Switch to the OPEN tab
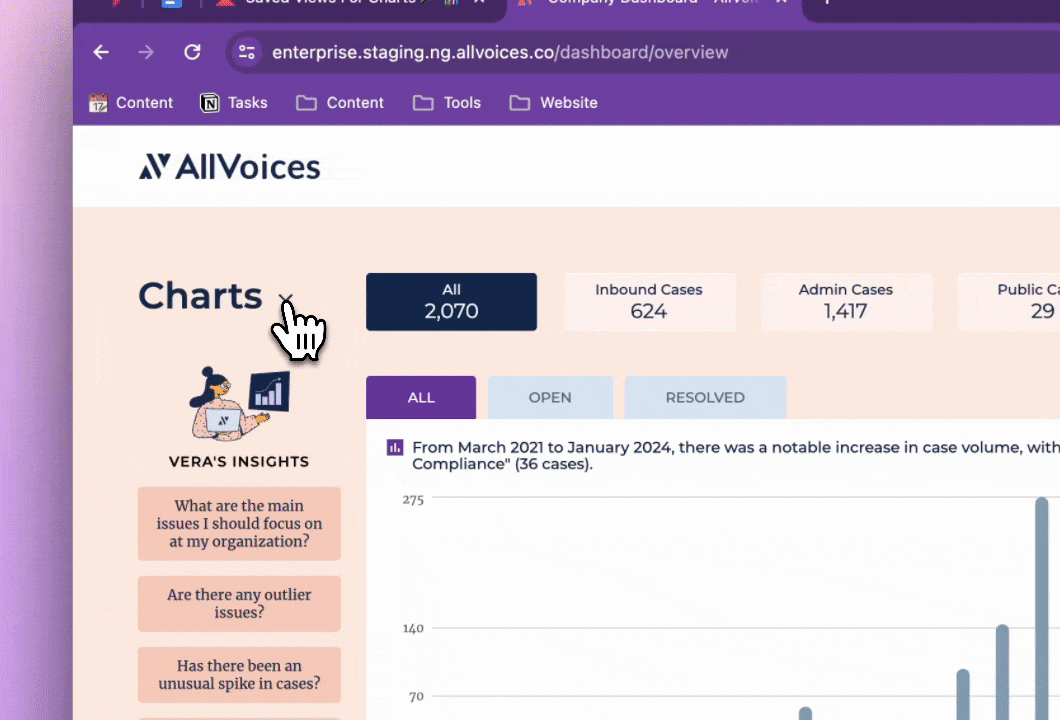The height and width of the screenshot is (720, 1060). tap(550, 398)
